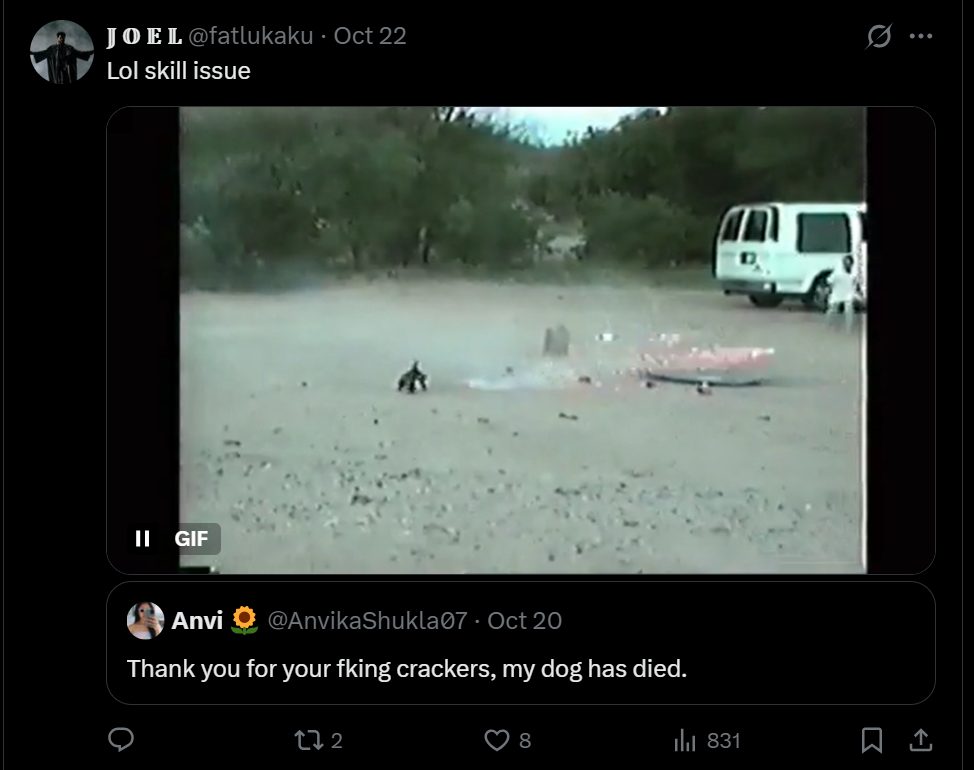View analytics showing 831 views
The image size is (974, 770).
point(707,740)
